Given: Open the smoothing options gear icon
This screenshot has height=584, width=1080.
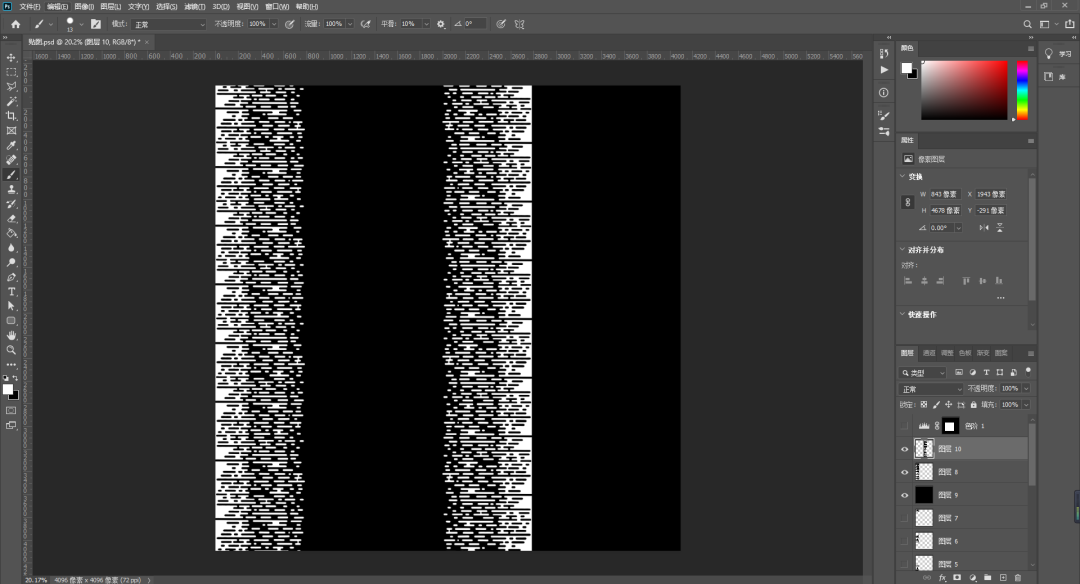Looking at the screenshot, I should pyautogui.click(x=441, y=24).
